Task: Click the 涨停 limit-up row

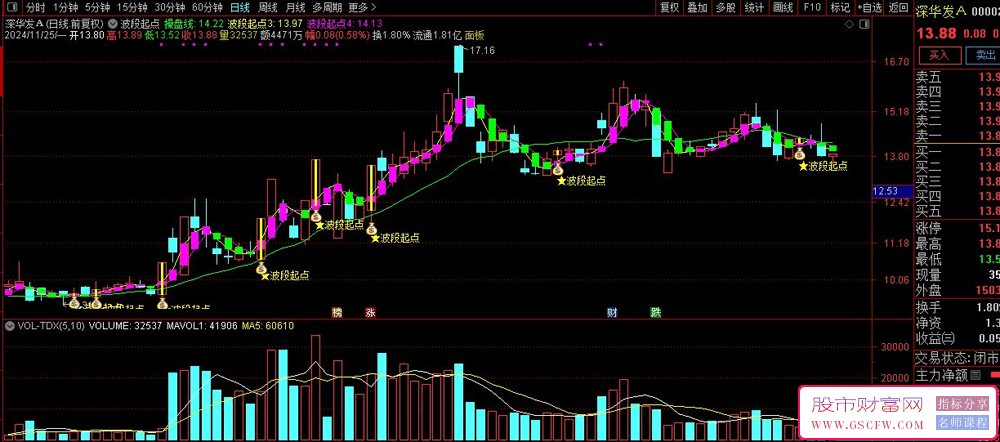Action: pyautogui.click(x=957, y=228)
